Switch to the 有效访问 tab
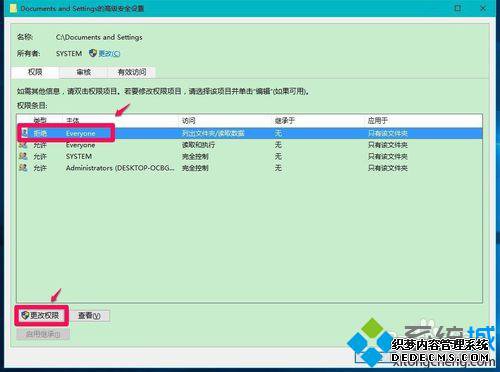This screenshot has height=372, width=500. [132, 72]
